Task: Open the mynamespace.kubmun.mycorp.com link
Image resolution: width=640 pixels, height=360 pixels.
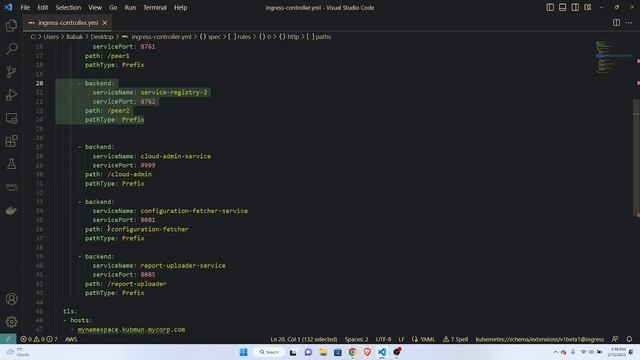Action: (x=131, y=329)
